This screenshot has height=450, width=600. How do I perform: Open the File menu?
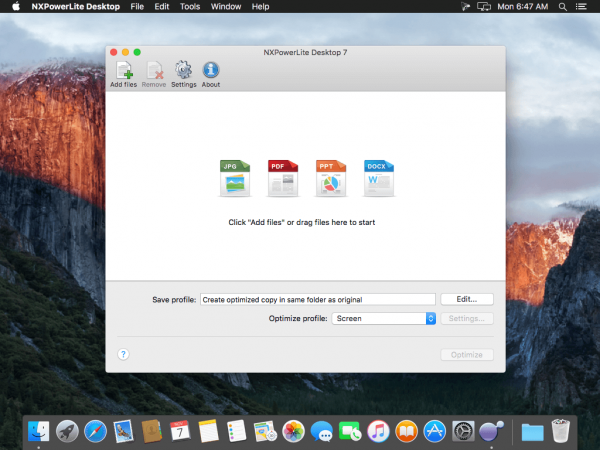(x=137, y=7)
